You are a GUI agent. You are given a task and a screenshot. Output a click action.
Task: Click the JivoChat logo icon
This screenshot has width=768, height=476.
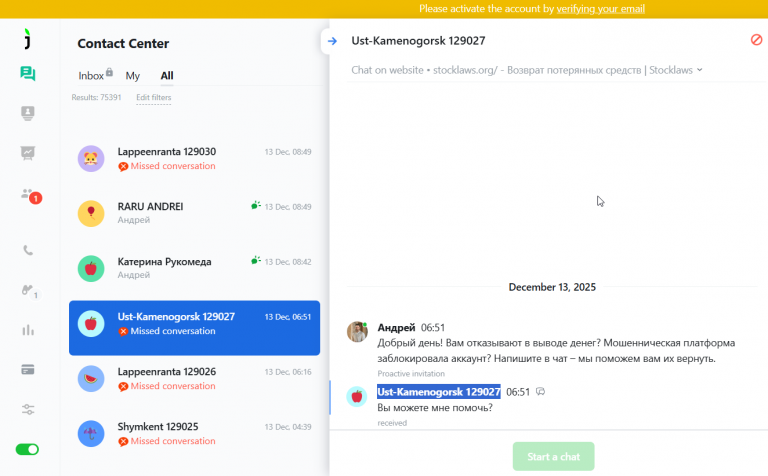[x=27, y=38]
